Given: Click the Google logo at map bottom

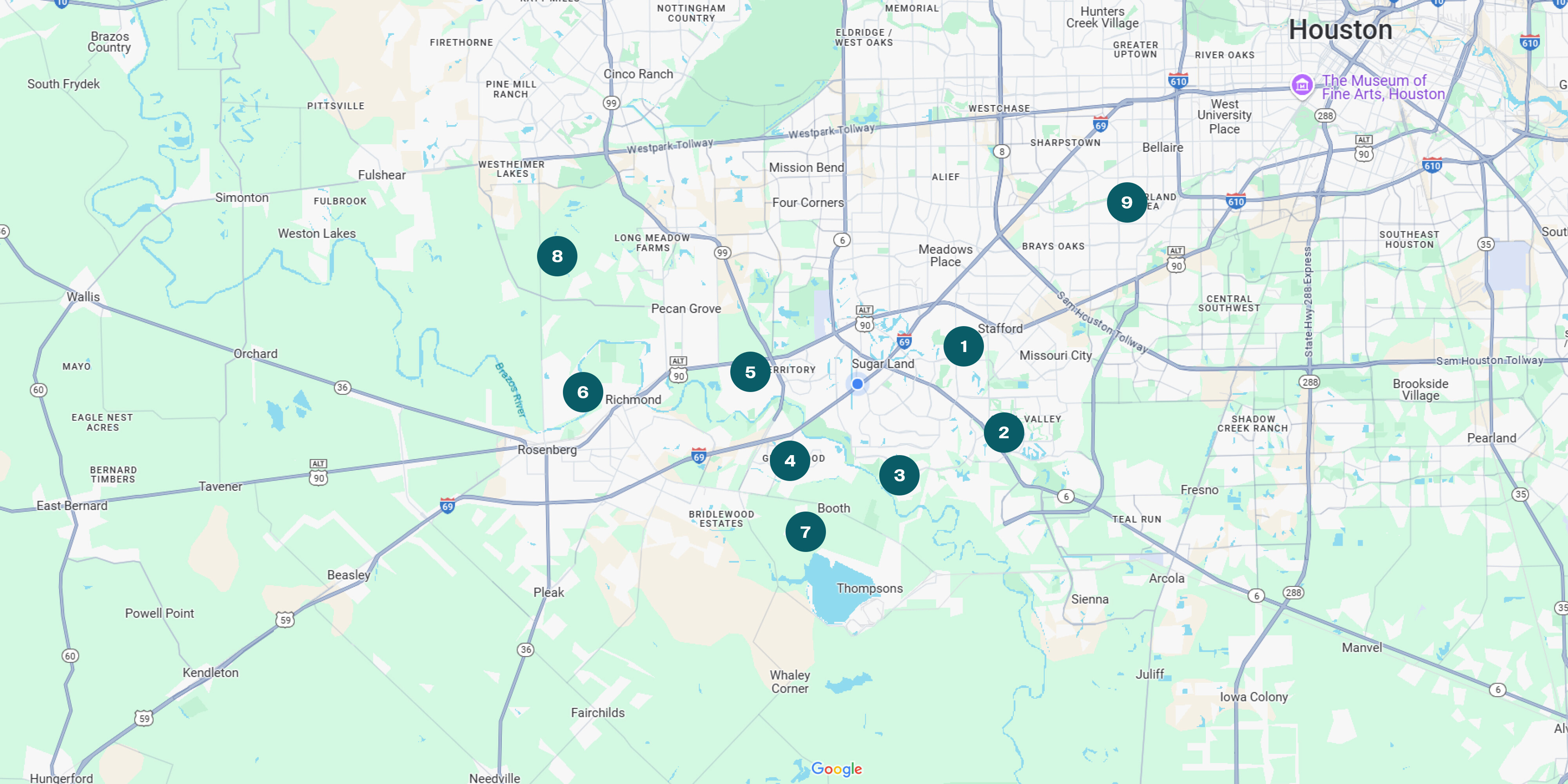Looking at the screenshot, I should [x=837, y=769].
